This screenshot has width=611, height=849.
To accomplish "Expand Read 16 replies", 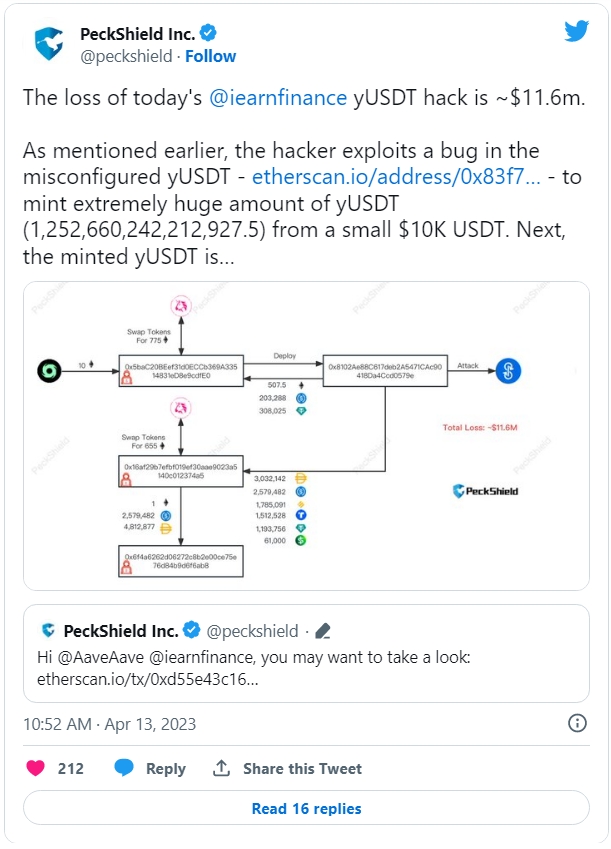I will pos(306,808).
